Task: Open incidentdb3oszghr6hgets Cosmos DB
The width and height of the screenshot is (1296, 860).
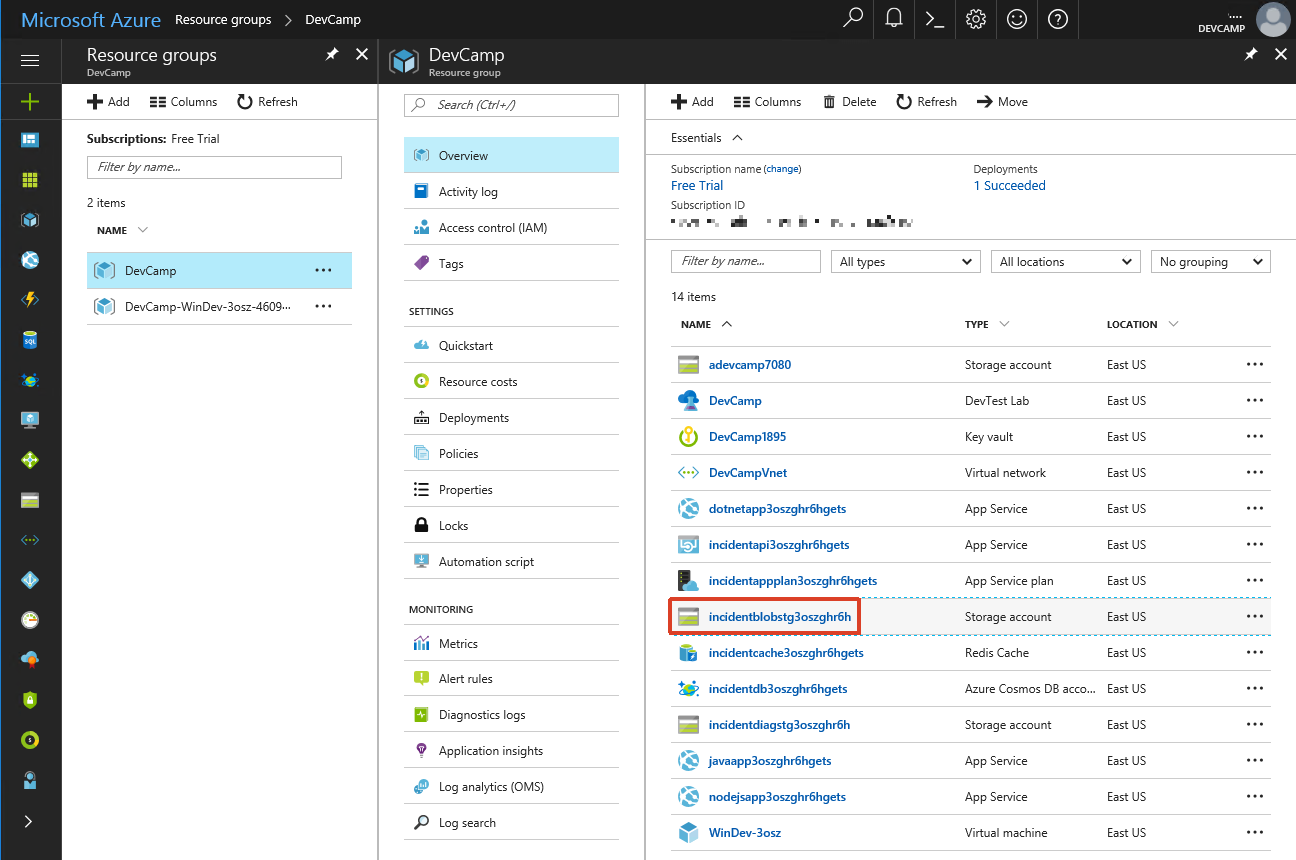Action: [778, 689]
